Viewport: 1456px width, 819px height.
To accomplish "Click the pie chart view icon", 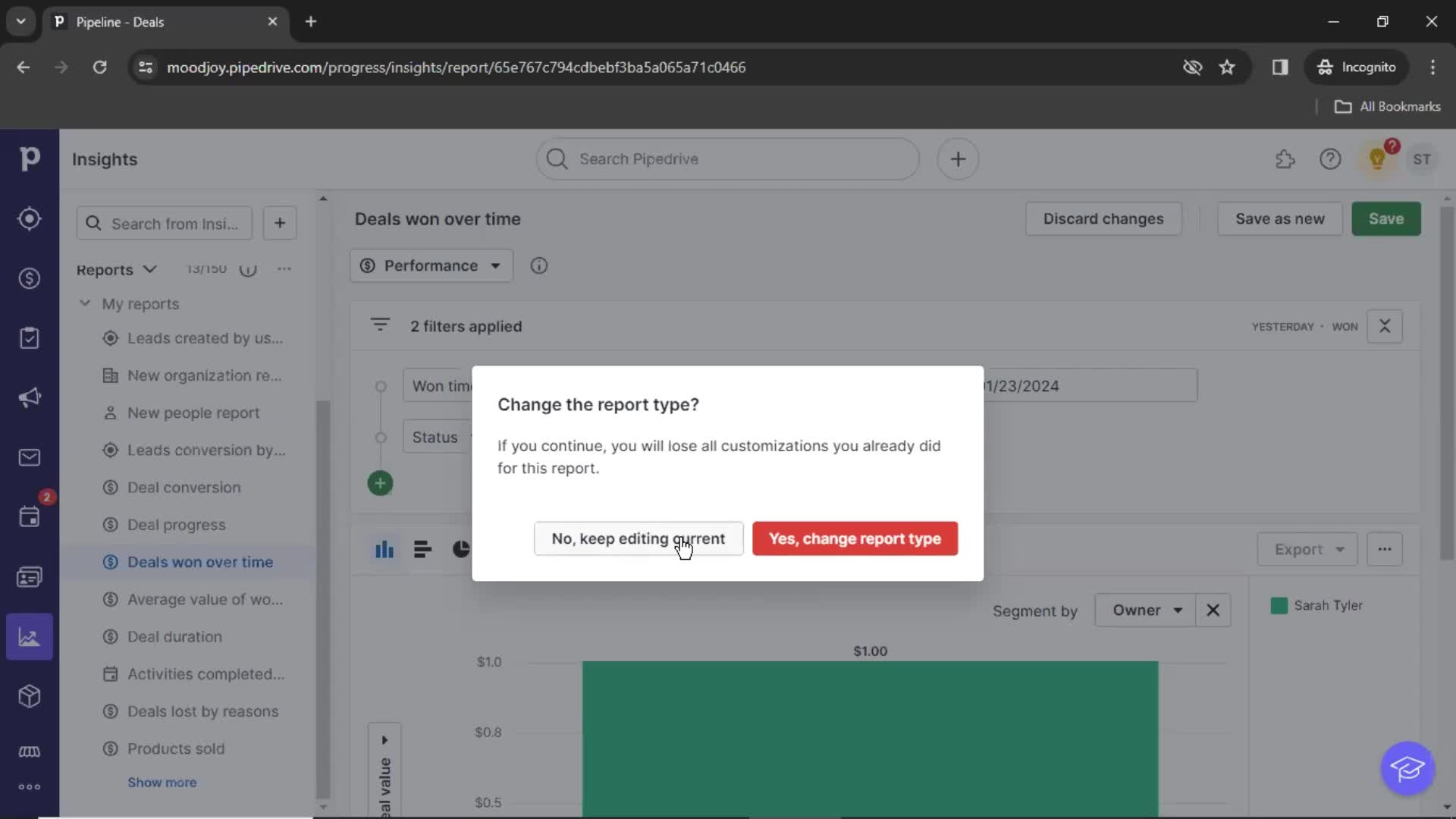I will pos(461,548).
